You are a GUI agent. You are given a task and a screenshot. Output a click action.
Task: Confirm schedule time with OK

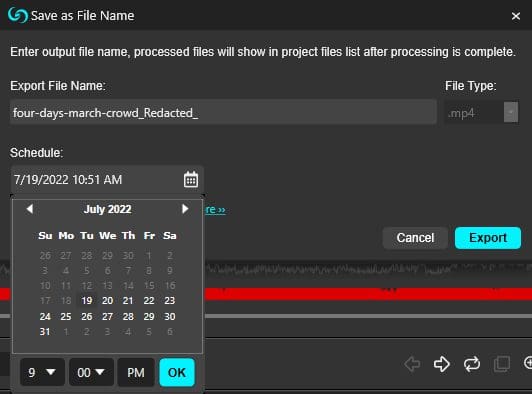(x=177, y=373)
